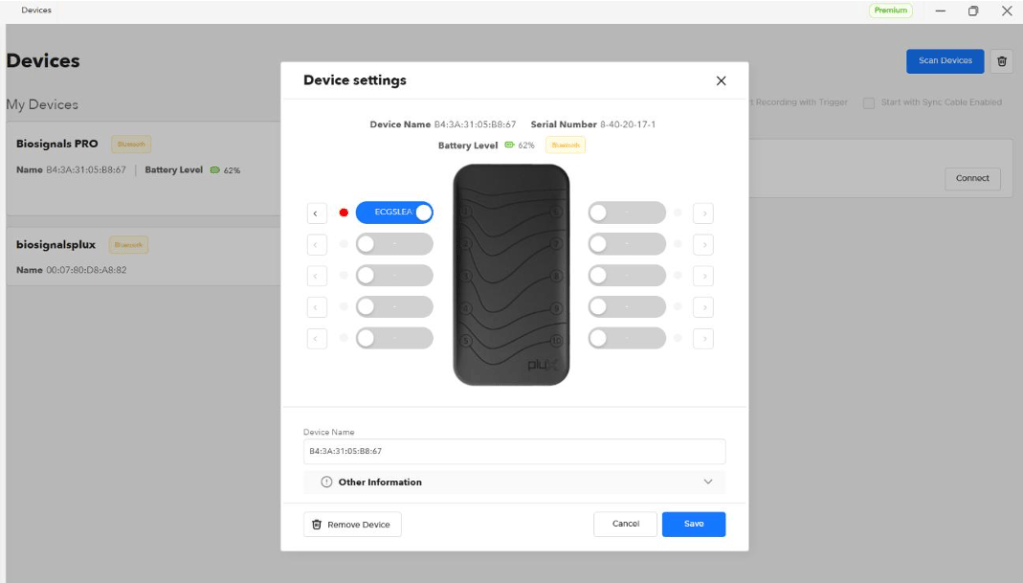Close the Device settings dialog with X
The height and width of the screenshot is (583, 1023).
[721, 81]
